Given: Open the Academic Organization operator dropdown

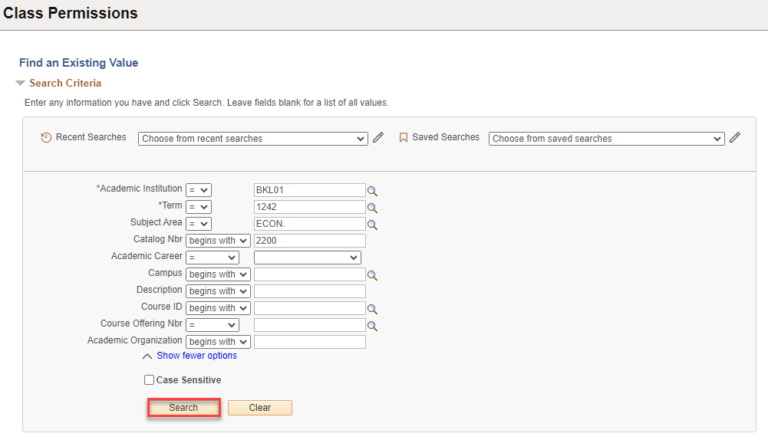Looking at the screenshot, I should point(217,342).
